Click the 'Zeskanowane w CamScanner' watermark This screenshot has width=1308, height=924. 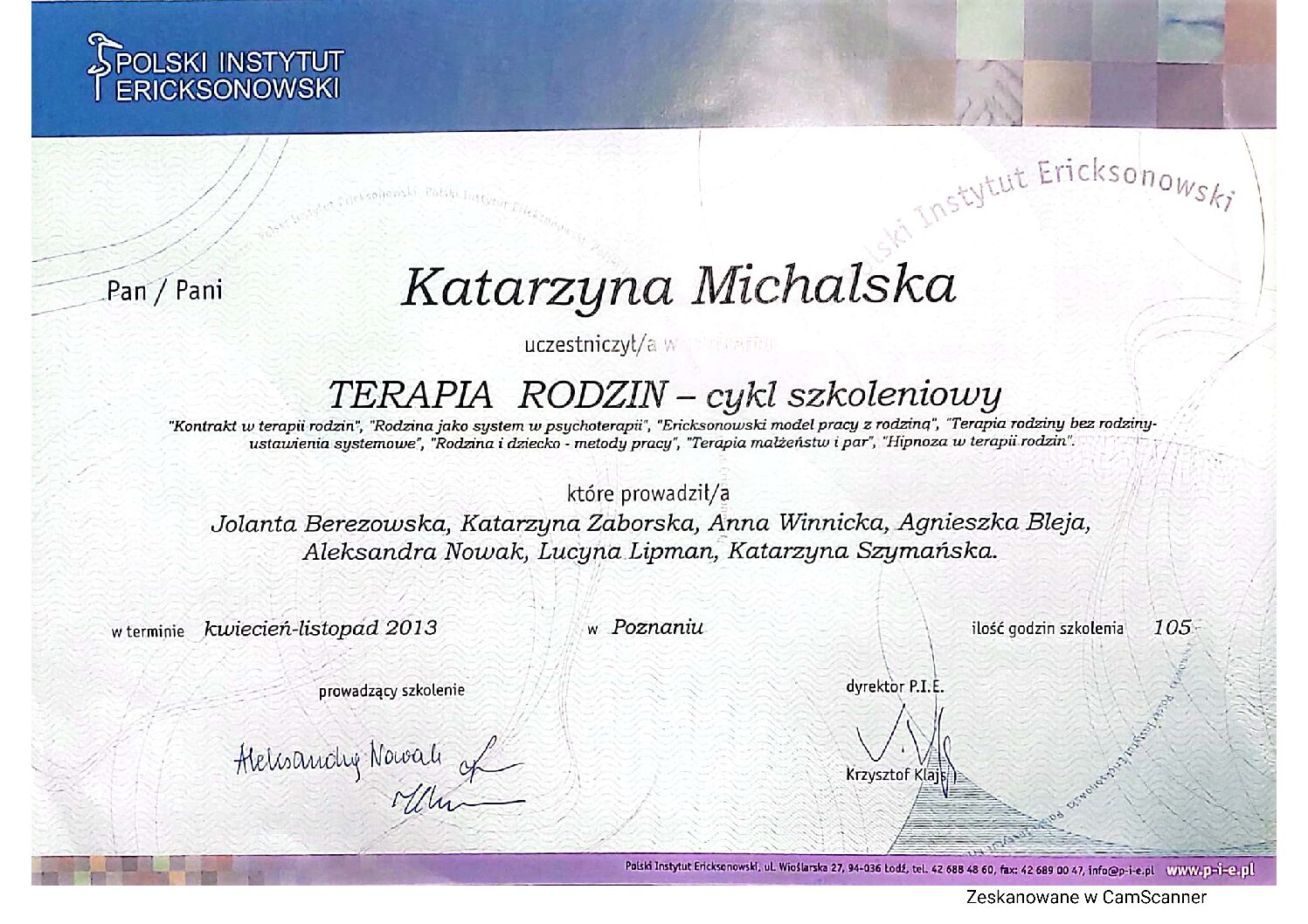click(1086, 897)
